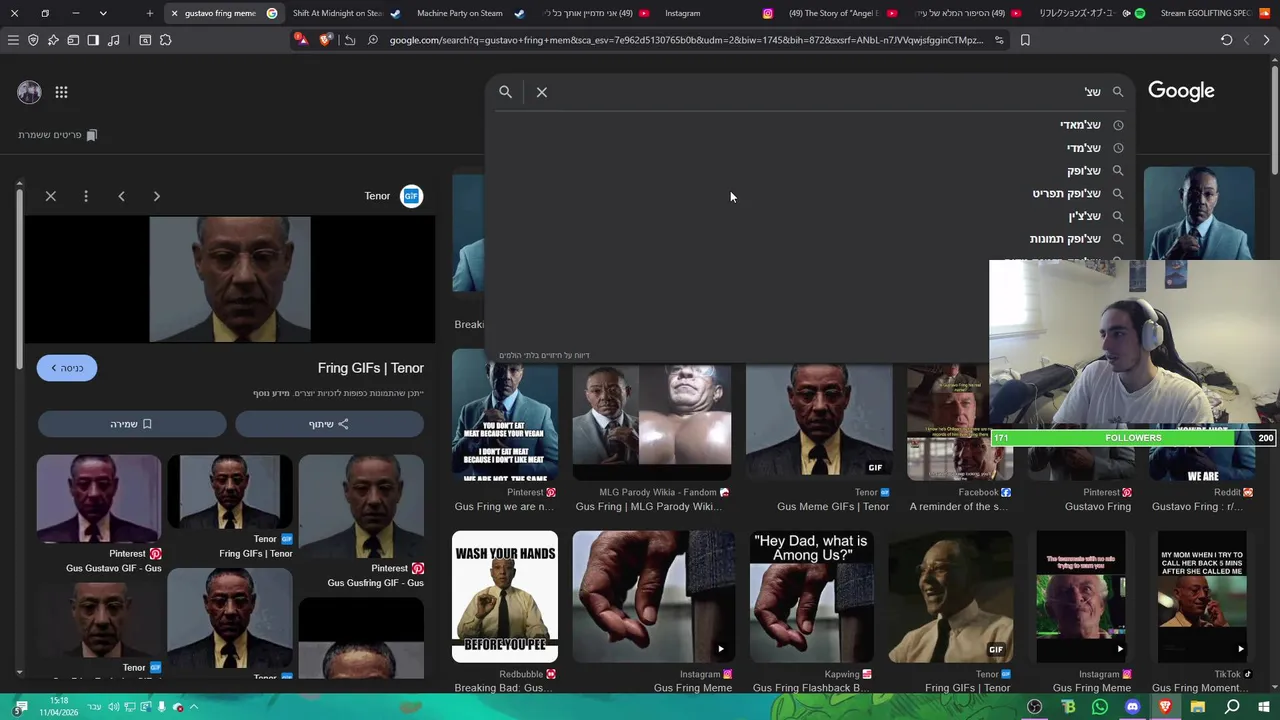Viewport: 1280px width, 720px height.
Task: Click the 'שיתוף' share button
Action: click(x=329, y=424)
